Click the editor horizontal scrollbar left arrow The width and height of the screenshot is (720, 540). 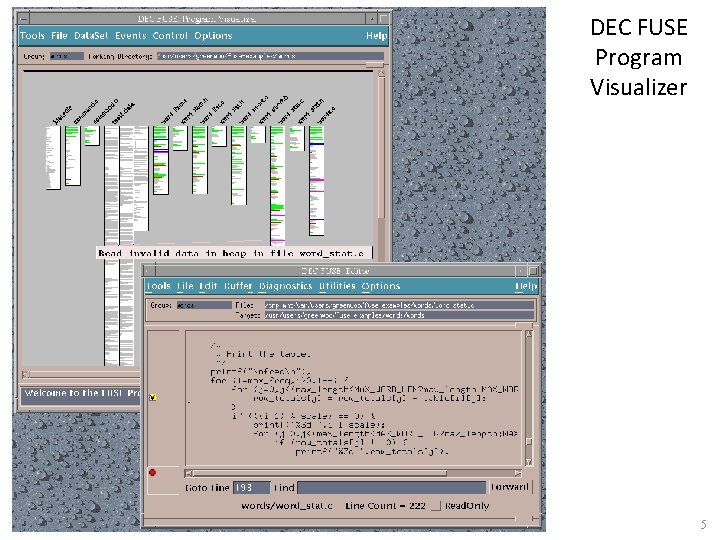189,473
